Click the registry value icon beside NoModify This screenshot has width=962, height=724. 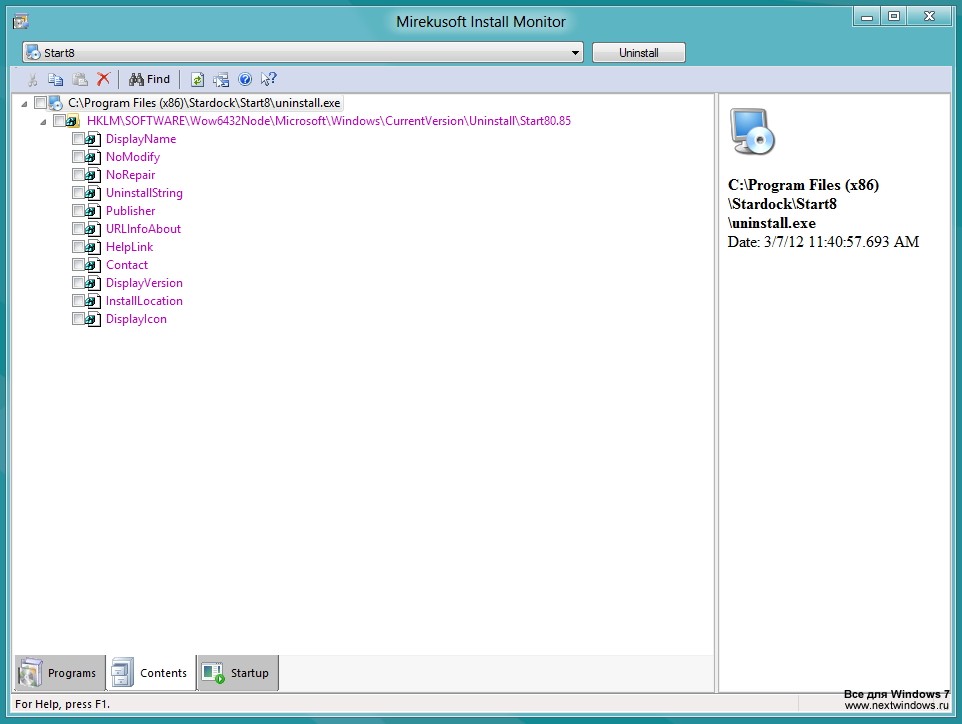pos(93,157)
